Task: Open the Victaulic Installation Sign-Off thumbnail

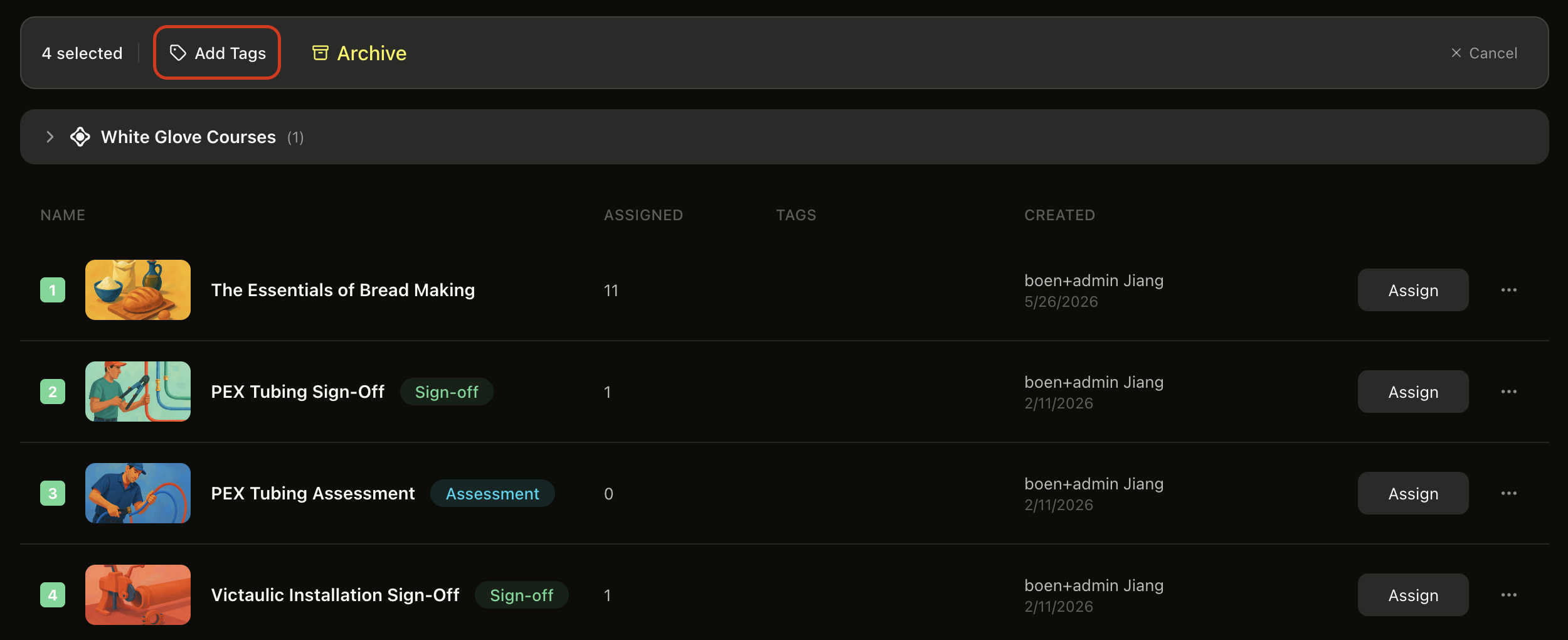Action: tap(138, 595)
